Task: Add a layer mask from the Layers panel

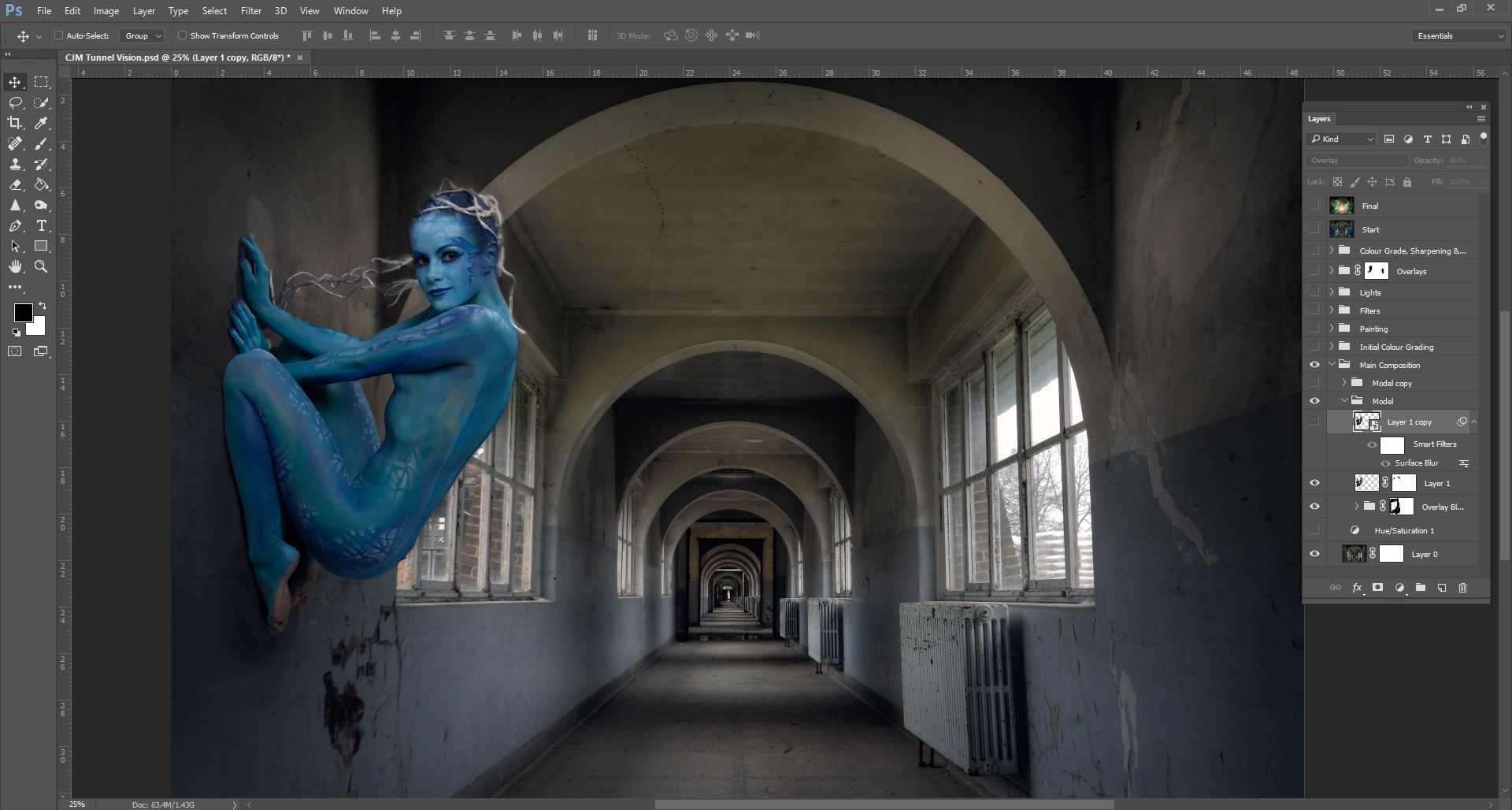Action: (x=1377, y=588)
